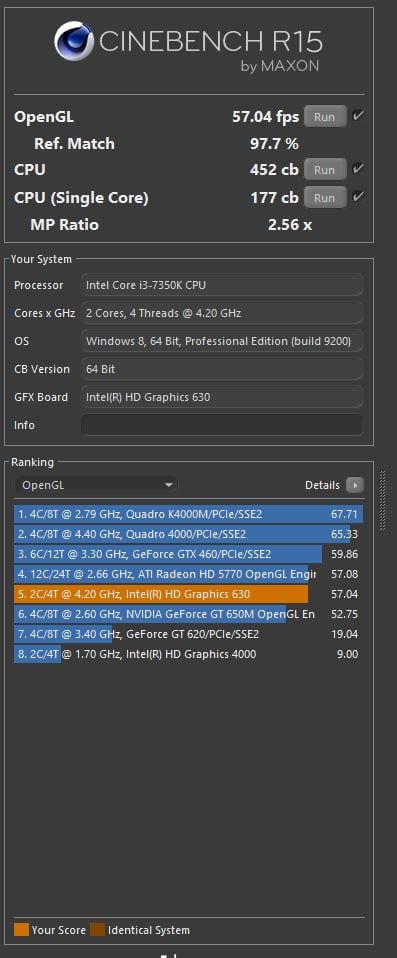397x958 pixels.
Task: Click the Identical System brown swatch
Action: point(97,930)
